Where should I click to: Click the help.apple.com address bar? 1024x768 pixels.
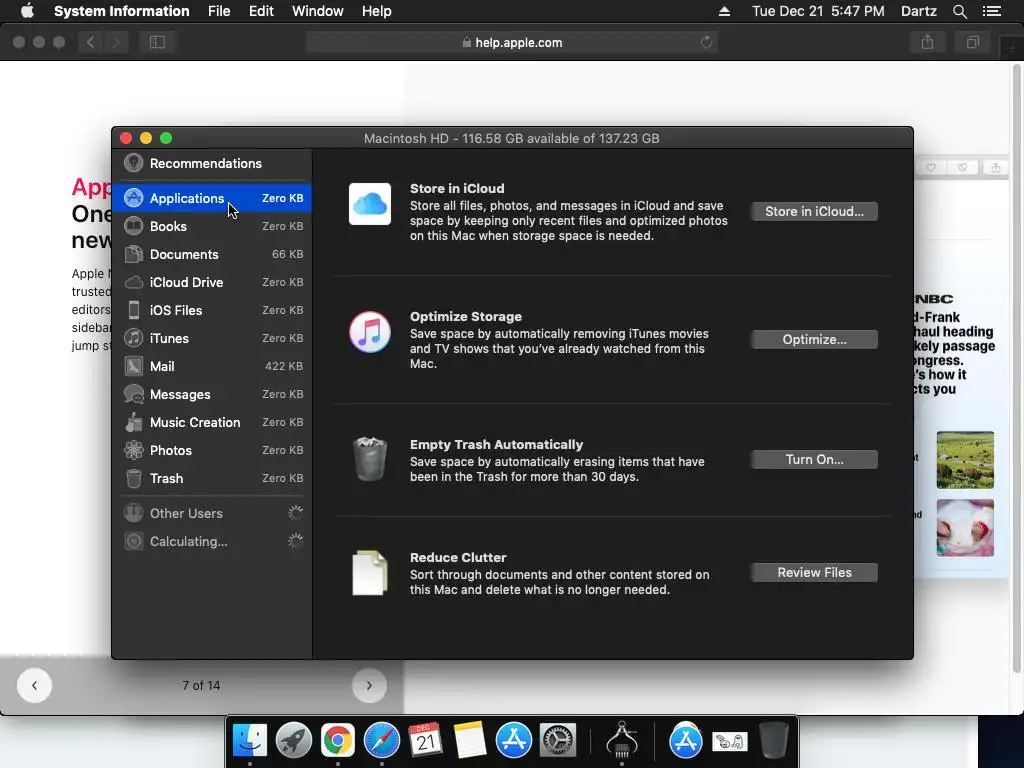pyautogui.click(x=512, y=42)
